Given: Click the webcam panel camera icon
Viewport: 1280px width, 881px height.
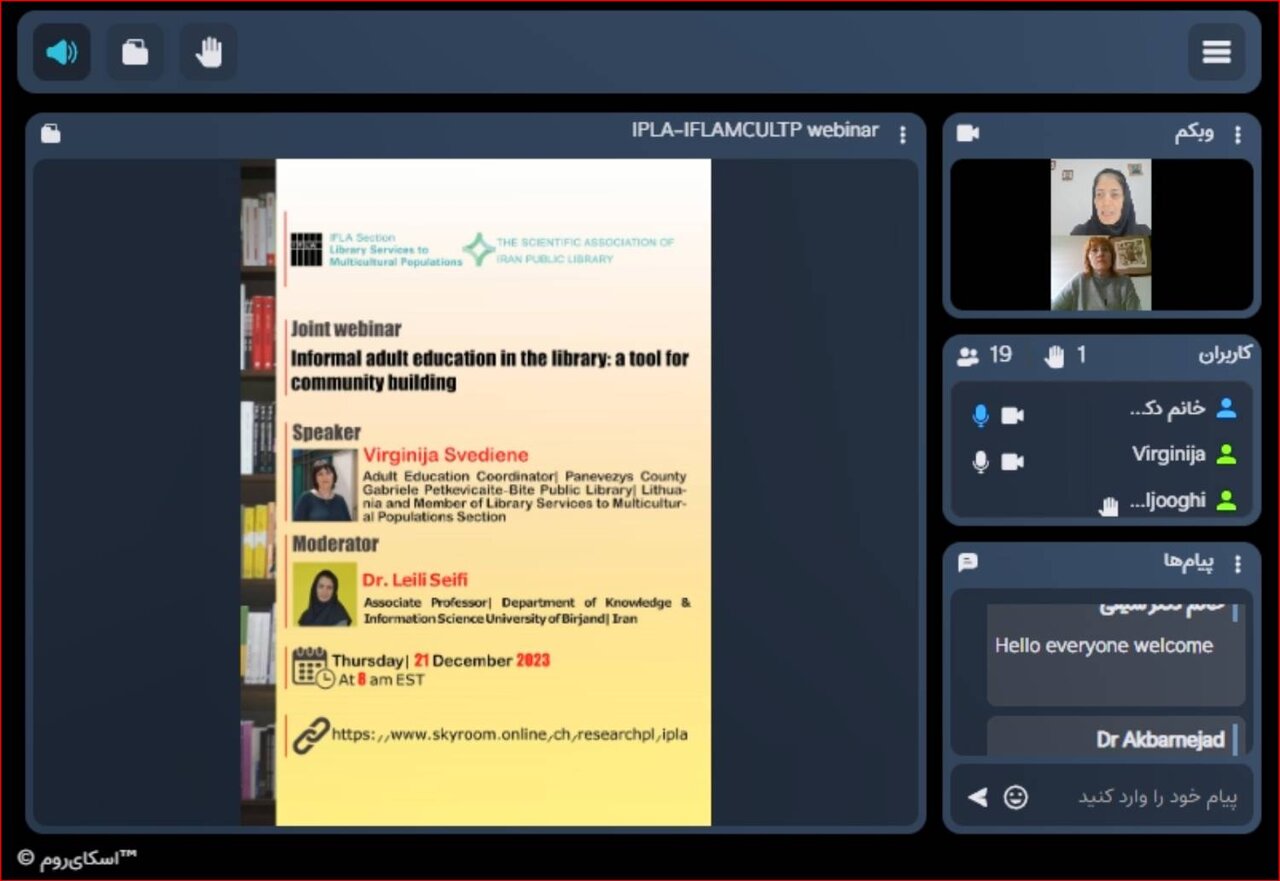Looking at the screenshot, I should (967, 133).
